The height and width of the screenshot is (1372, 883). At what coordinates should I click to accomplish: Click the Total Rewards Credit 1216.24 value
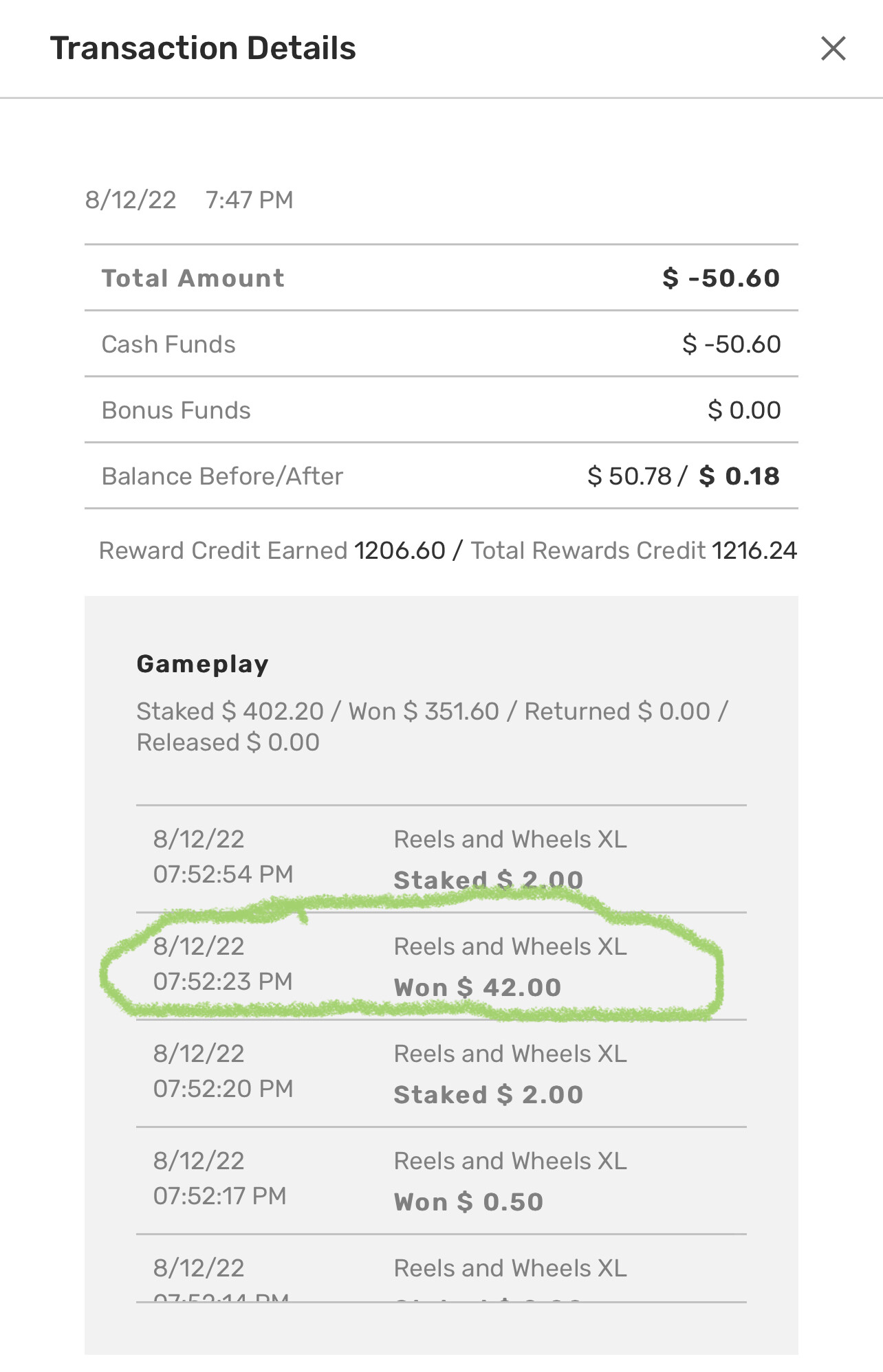tap(754, 551)
